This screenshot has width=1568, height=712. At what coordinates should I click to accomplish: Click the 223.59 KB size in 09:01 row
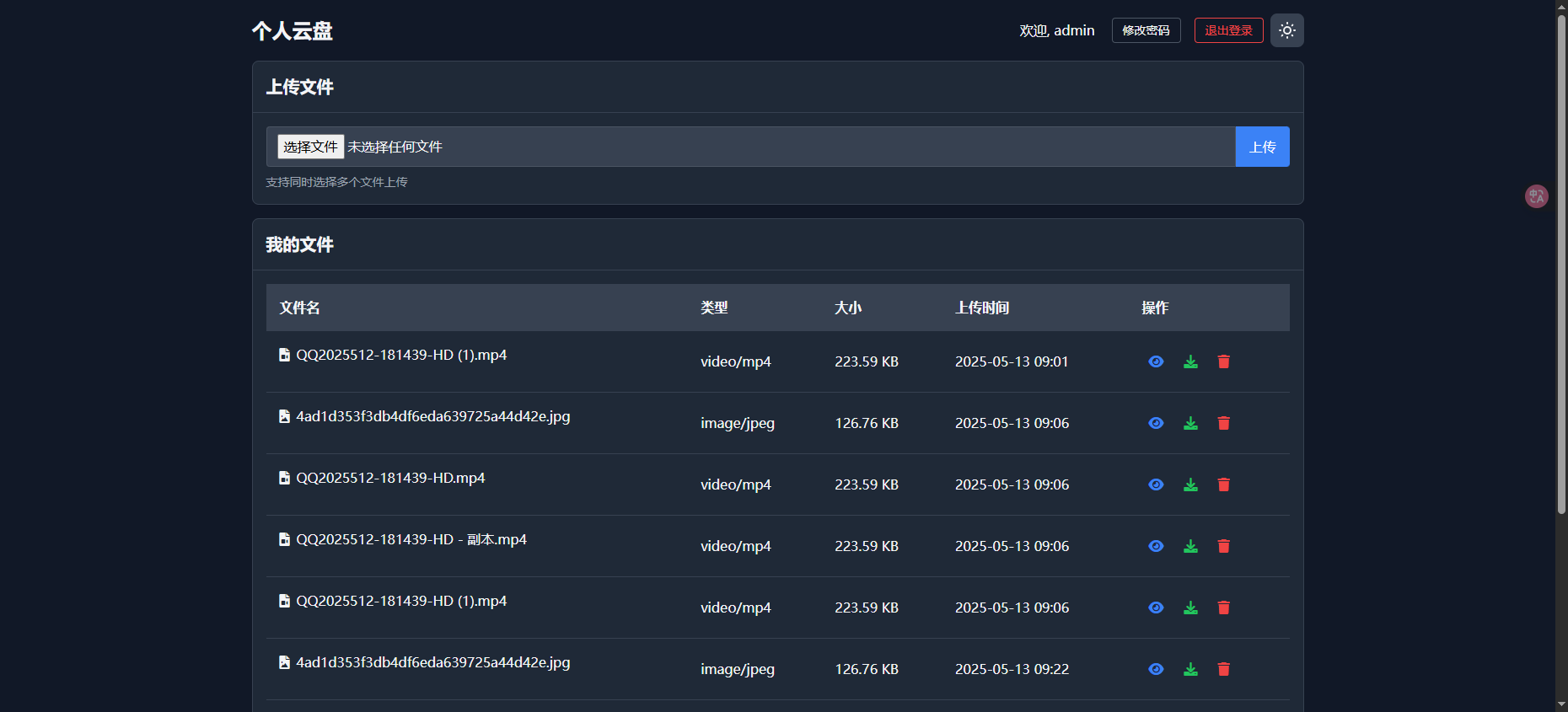pos(867,361)
